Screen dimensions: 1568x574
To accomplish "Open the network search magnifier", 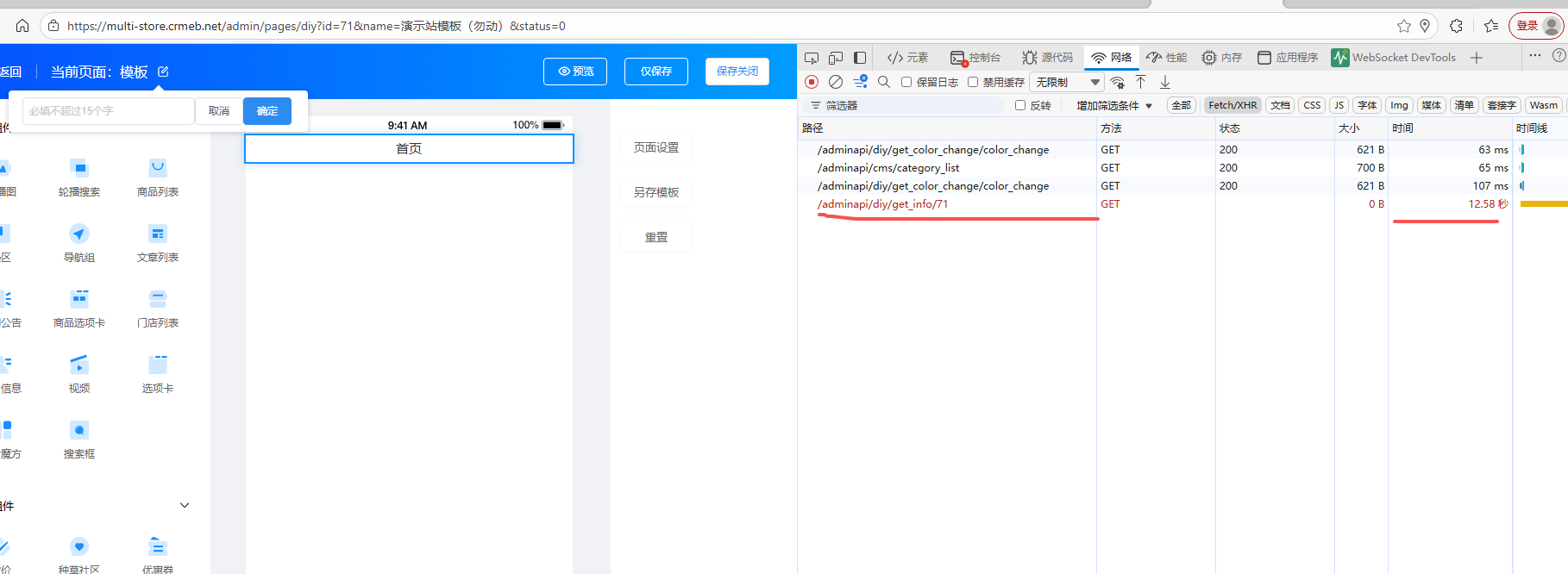I will click(x=884, y=82).
